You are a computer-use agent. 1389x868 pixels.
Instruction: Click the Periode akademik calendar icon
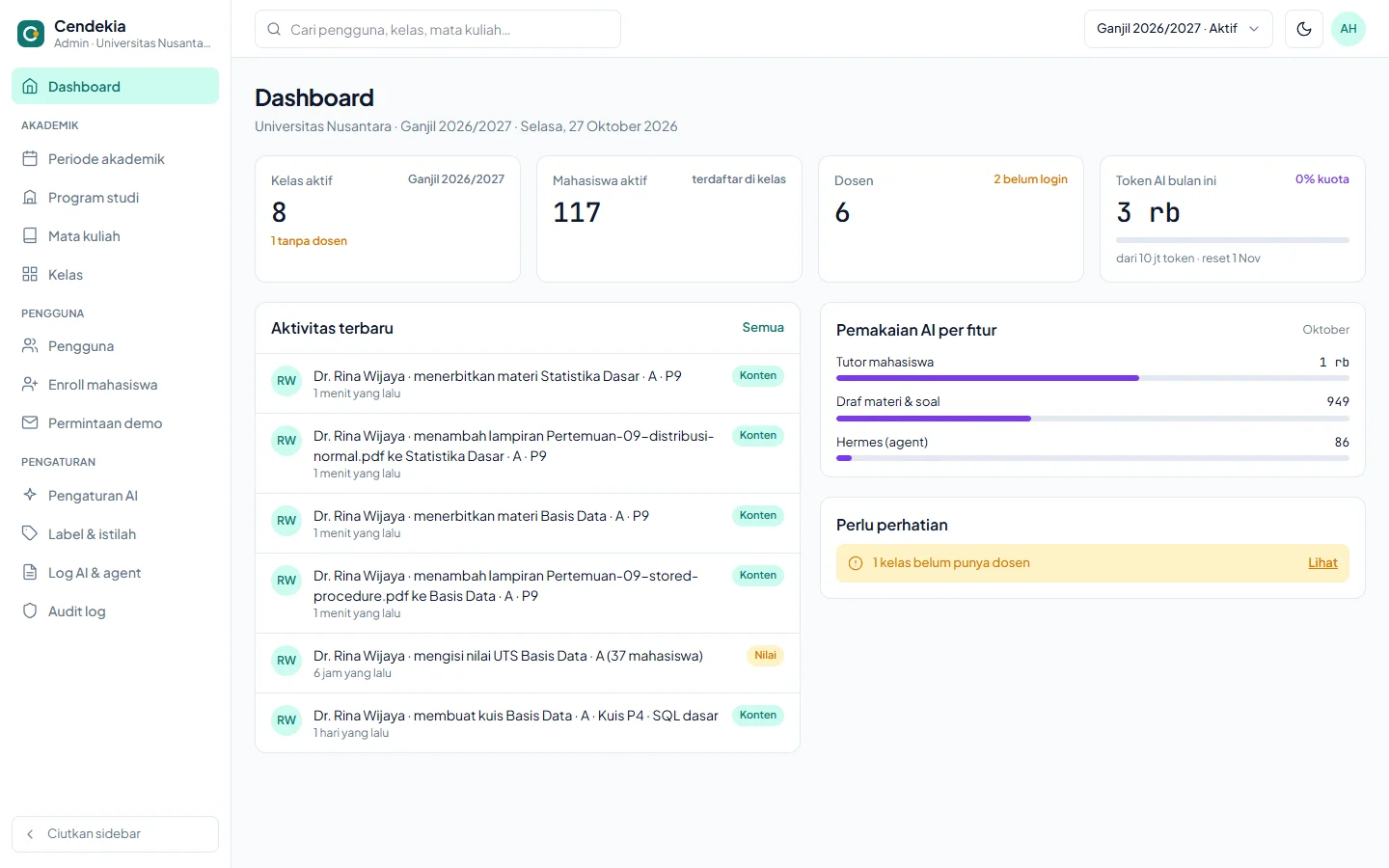(x=30, y=158)
